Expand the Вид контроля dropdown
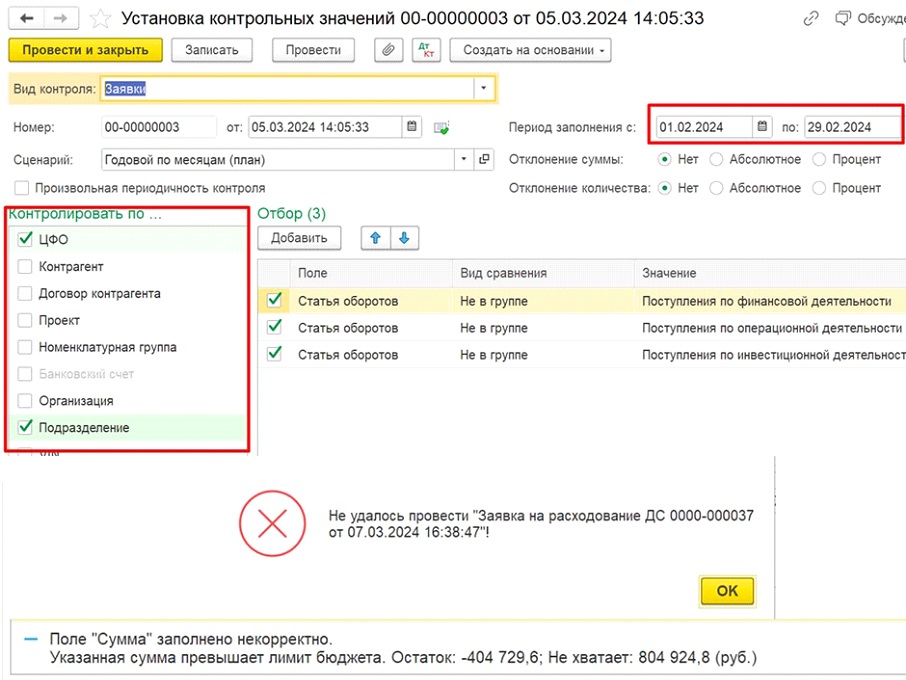The width and height of the screenshot is (906, 680). [x=484, y=88]
